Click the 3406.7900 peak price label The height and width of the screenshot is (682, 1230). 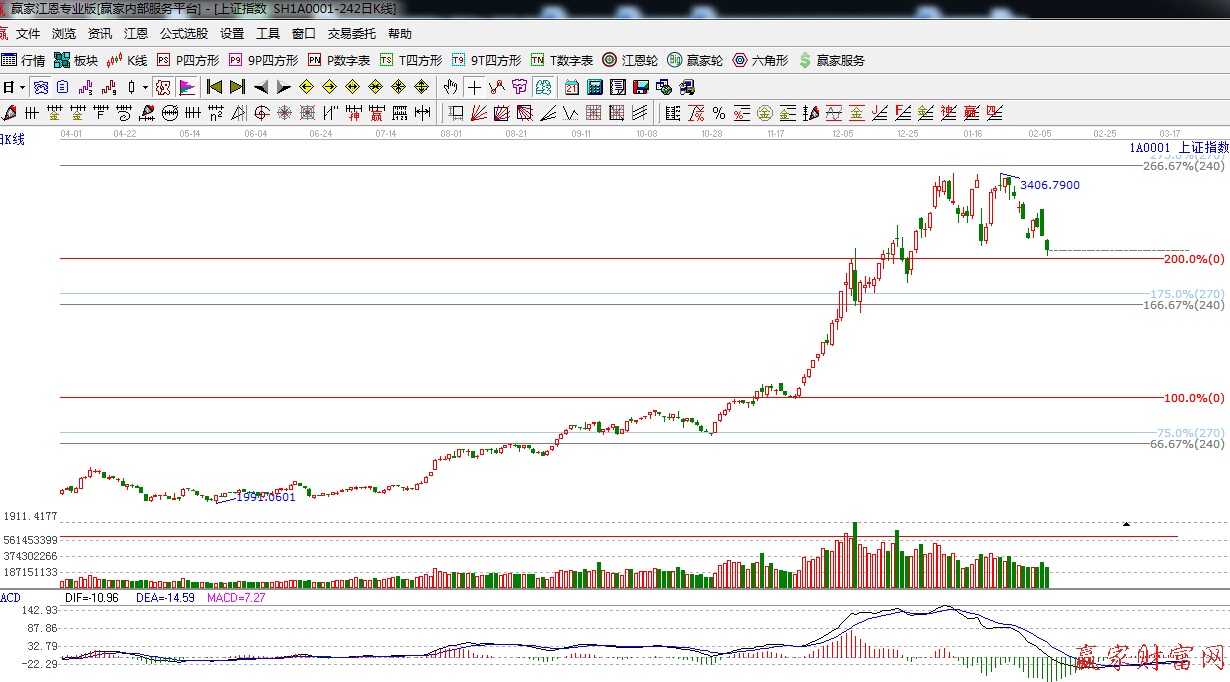coord(1049,185)
